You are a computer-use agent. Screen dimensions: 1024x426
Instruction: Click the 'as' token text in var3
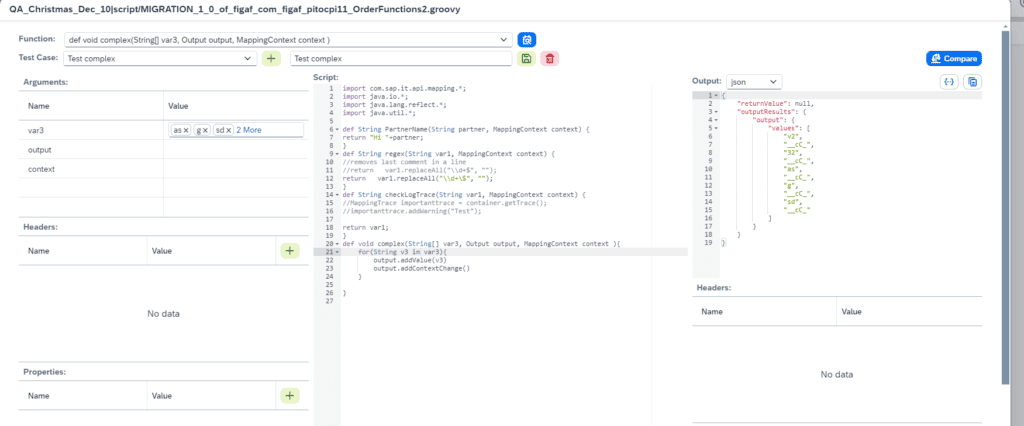pos(176,130)
